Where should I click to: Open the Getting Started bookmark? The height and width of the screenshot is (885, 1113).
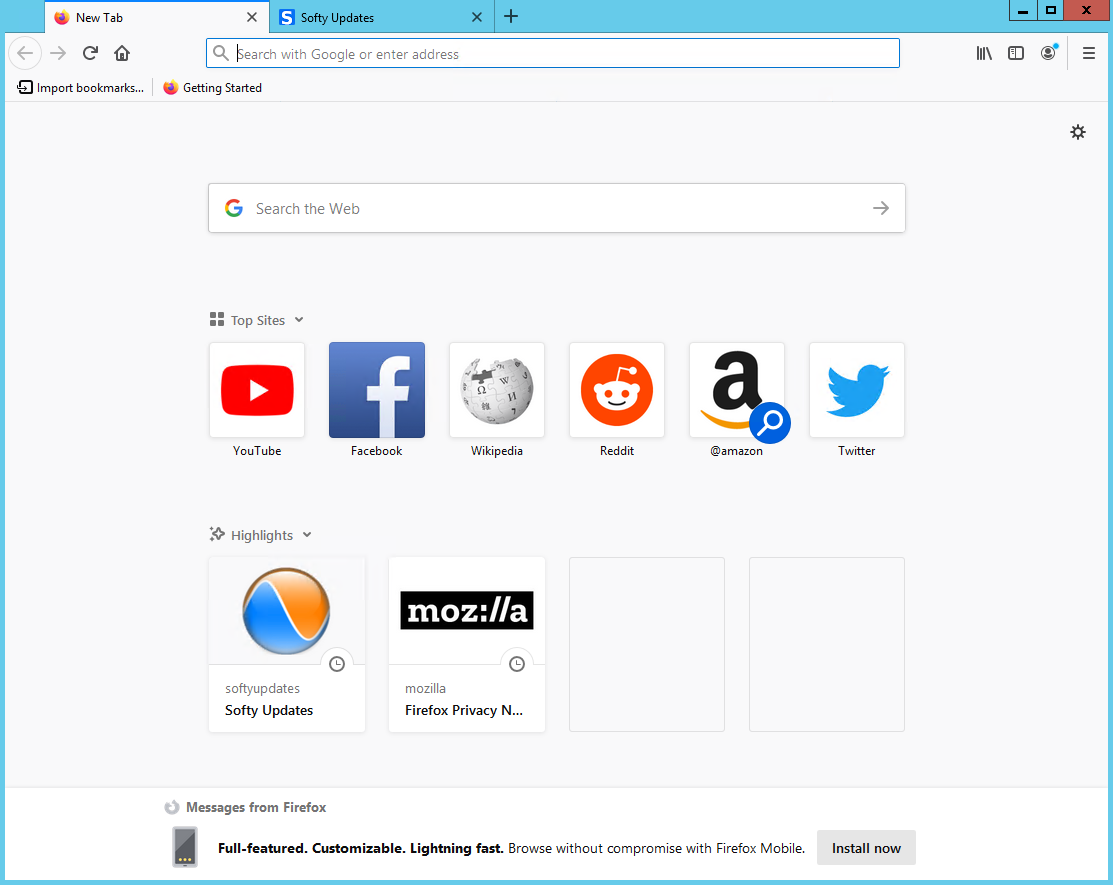tap(212, 87)
